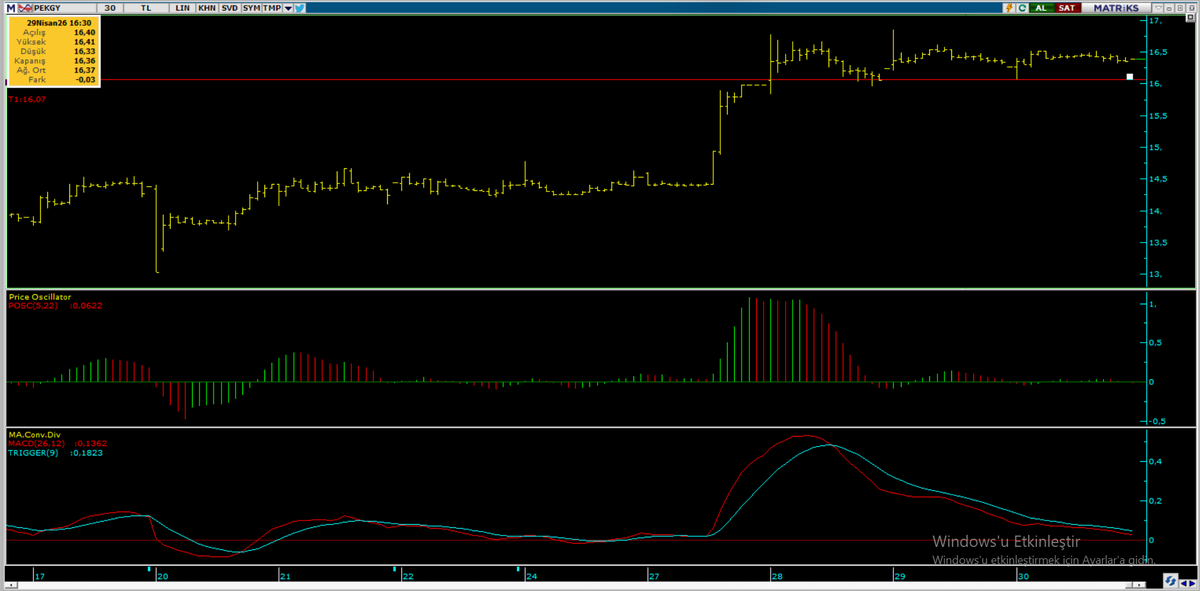Click the blue refresh icon at bottom right
Image resolution: width=1200 pixels, height=591 pixels.
pyautogui.click(x=1171, y=581)
